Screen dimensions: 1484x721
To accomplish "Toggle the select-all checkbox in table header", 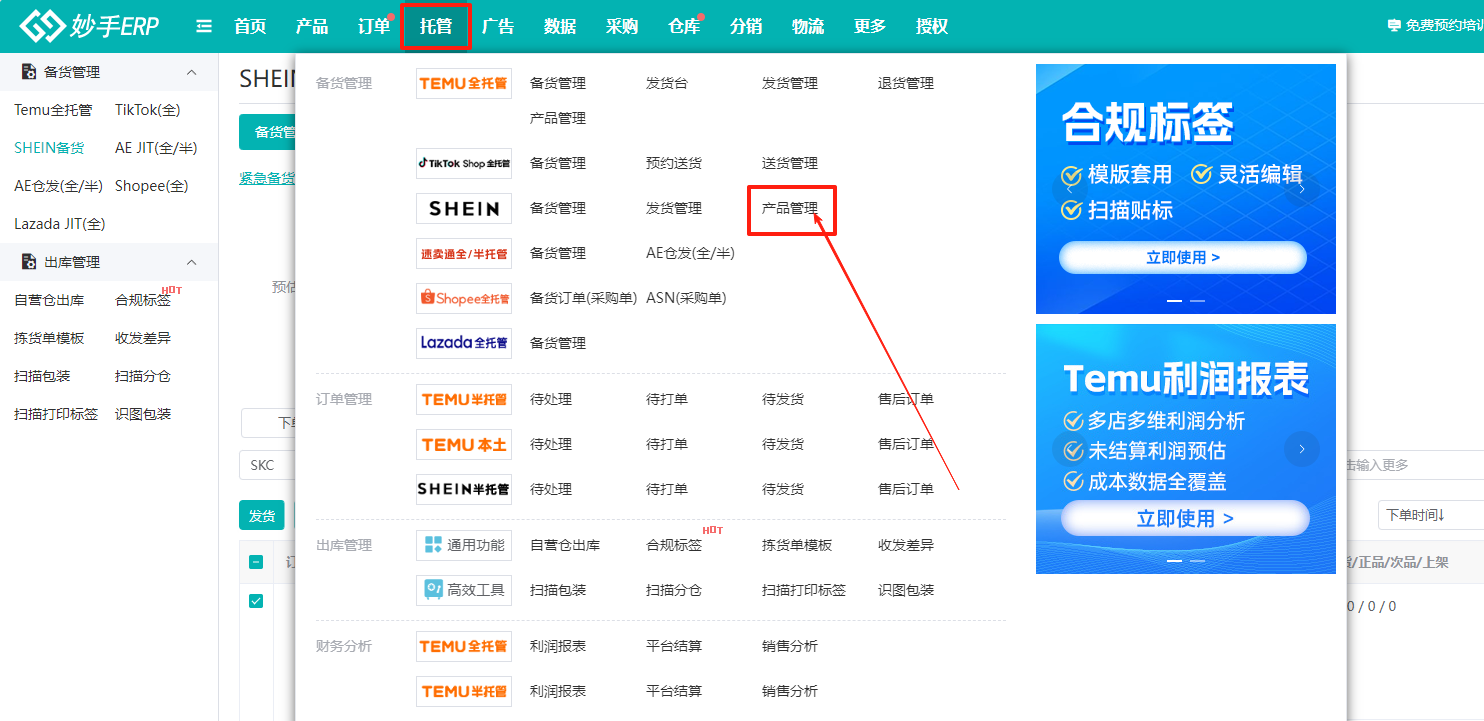I will 256,562.
